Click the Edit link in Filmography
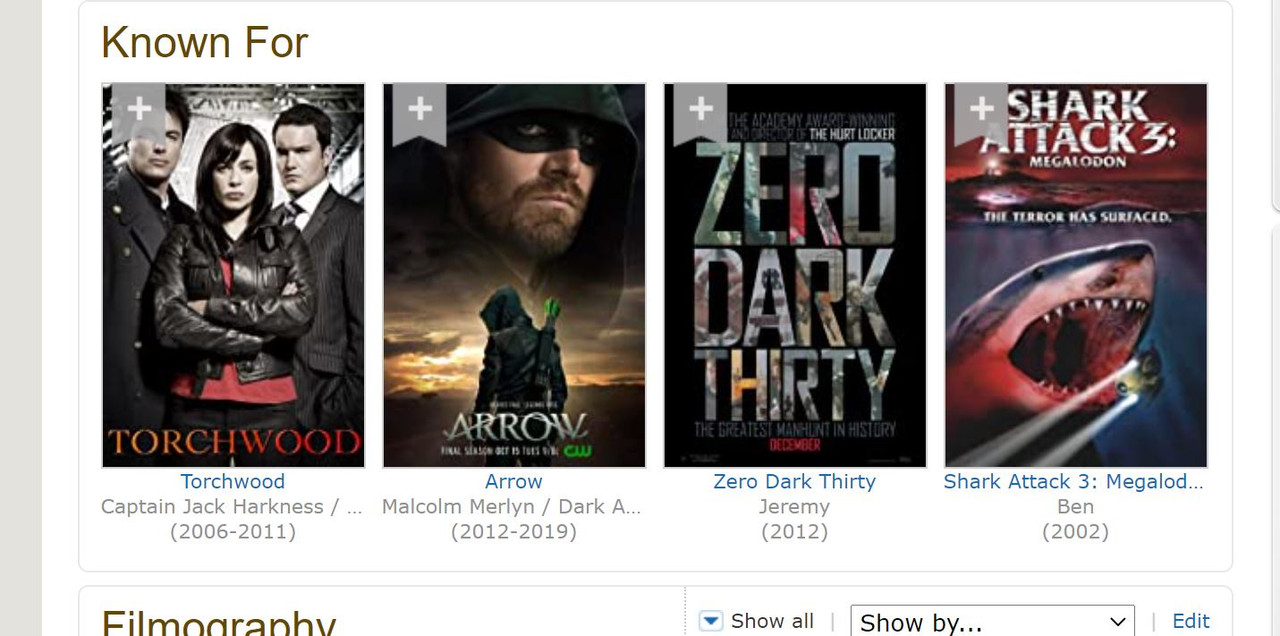This screenshot has width=1280, height=636. coord(1191,621)
